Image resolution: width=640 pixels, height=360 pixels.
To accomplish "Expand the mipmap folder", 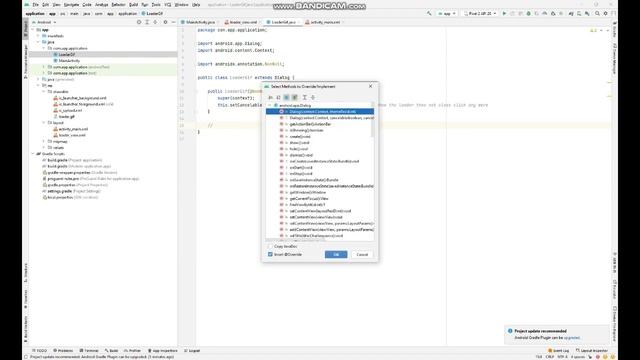I will click(44, 141).
